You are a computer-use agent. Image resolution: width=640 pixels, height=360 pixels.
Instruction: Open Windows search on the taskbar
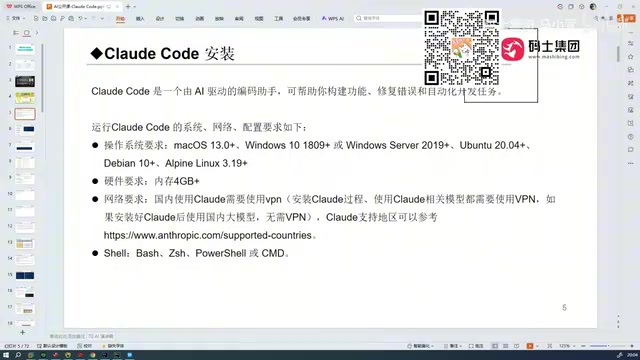click(x=18, y=355)
